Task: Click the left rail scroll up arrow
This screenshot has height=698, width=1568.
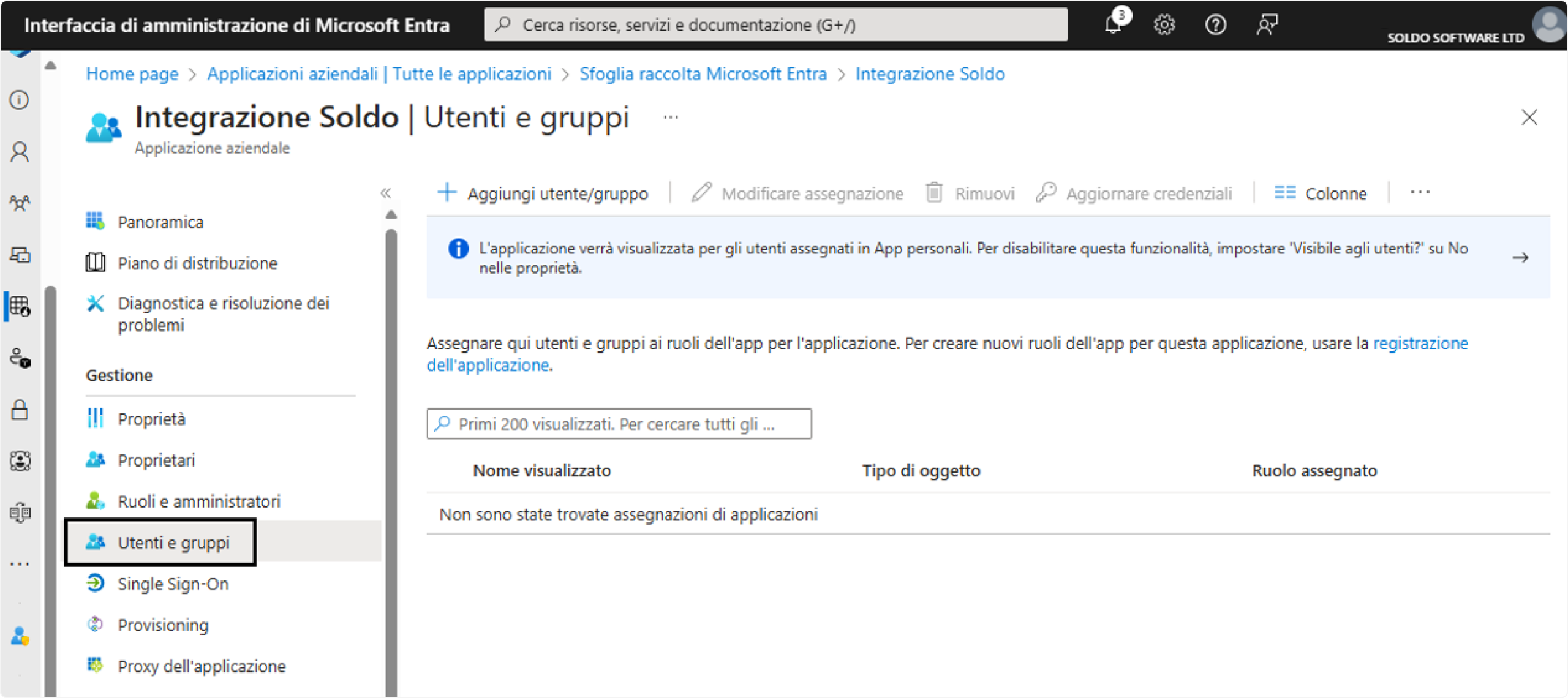Action: pyautogui.click(x=51, y=65)
